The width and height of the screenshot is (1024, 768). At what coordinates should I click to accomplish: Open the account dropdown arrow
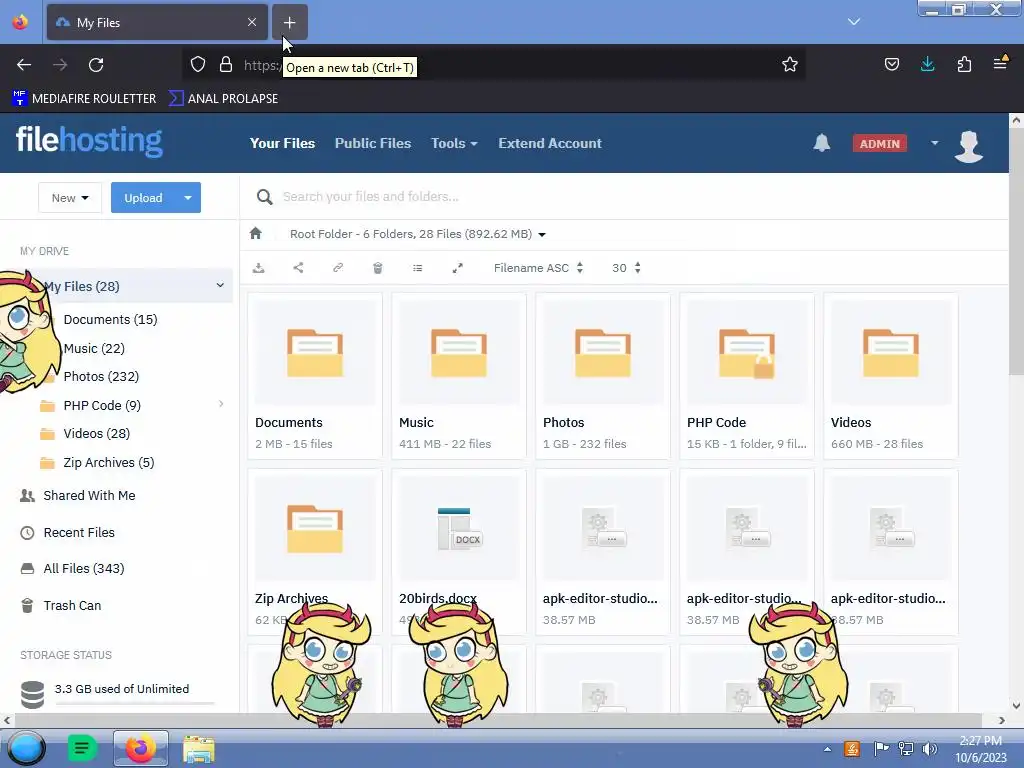935,143
